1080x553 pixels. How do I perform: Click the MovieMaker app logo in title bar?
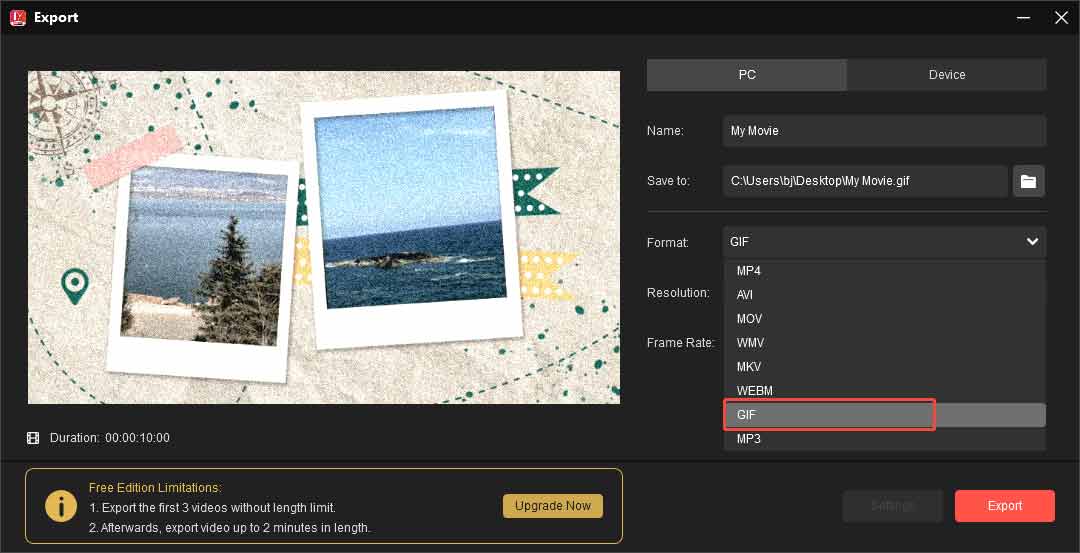(x=17, y=18)
